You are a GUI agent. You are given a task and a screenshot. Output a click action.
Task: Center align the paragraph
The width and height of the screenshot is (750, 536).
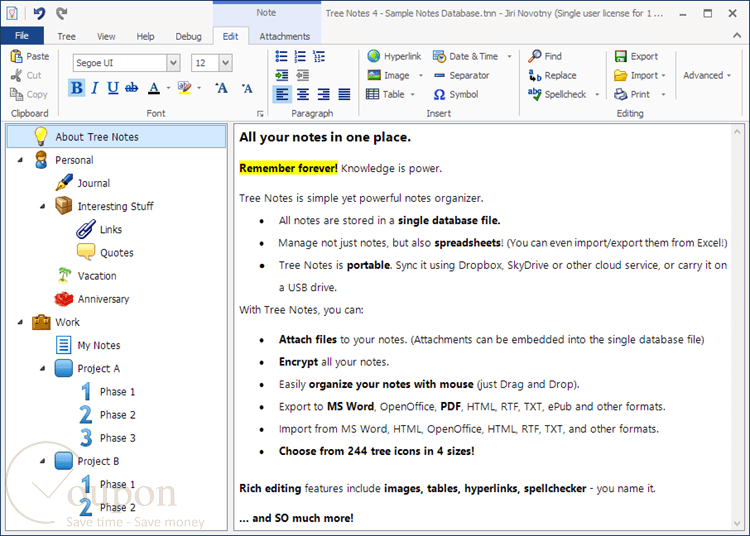tap(303, 94)
